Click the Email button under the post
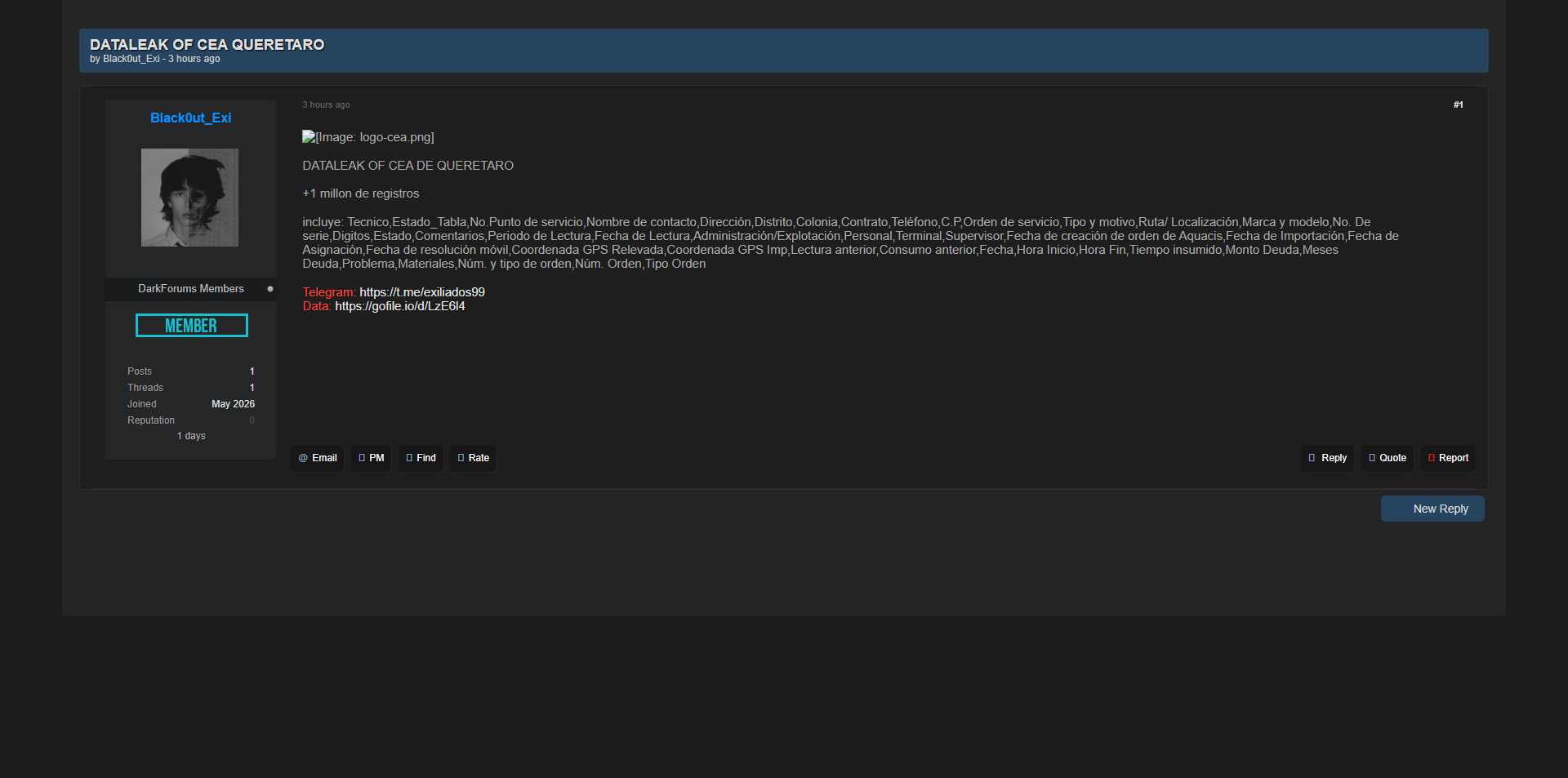This screenshot has height=778, width=1568. [318, 458]
